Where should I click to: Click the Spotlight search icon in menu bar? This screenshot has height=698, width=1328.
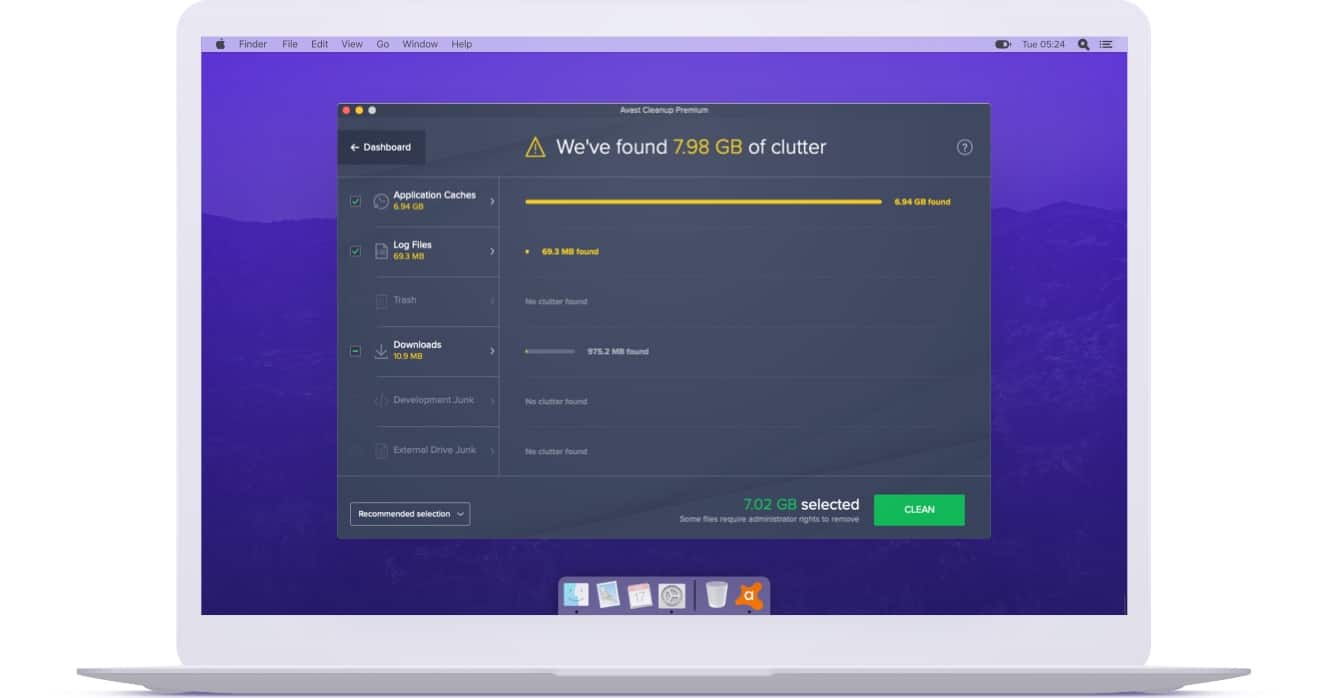[x=1083, y=44]
